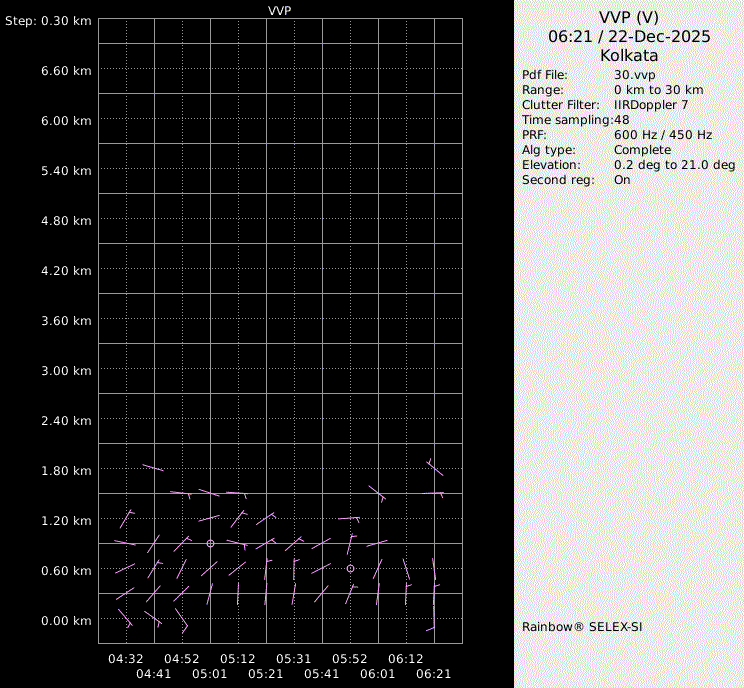Click the calm wind circle at 0.60 km

point(350,568)
